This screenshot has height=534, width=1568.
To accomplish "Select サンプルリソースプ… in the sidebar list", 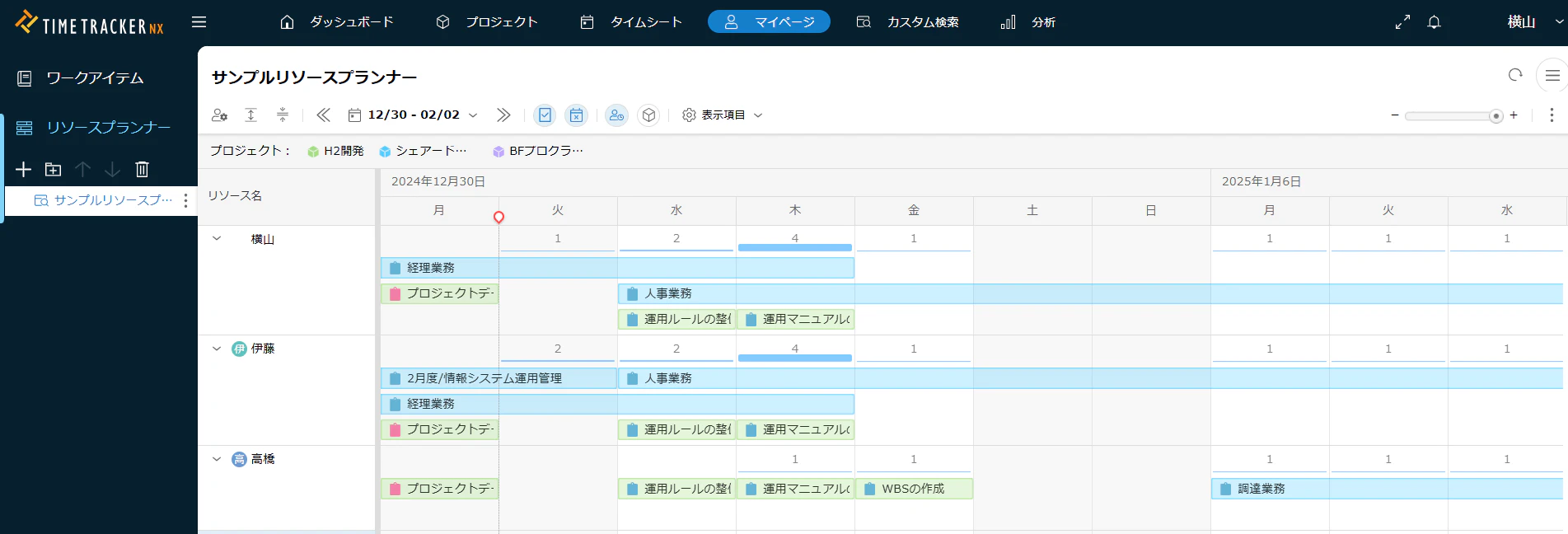I will (x=102, y=200).
